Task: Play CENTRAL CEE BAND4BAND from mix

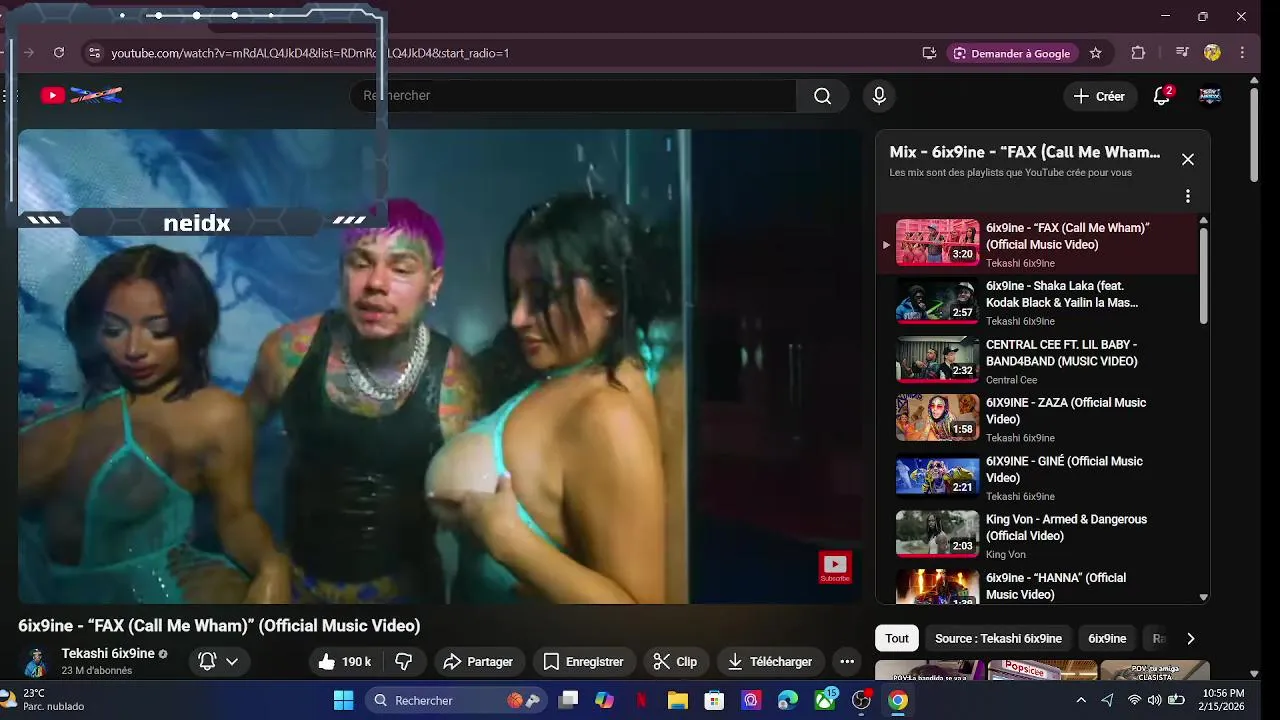Action: pyautogui.click(x=1037, y=361)
